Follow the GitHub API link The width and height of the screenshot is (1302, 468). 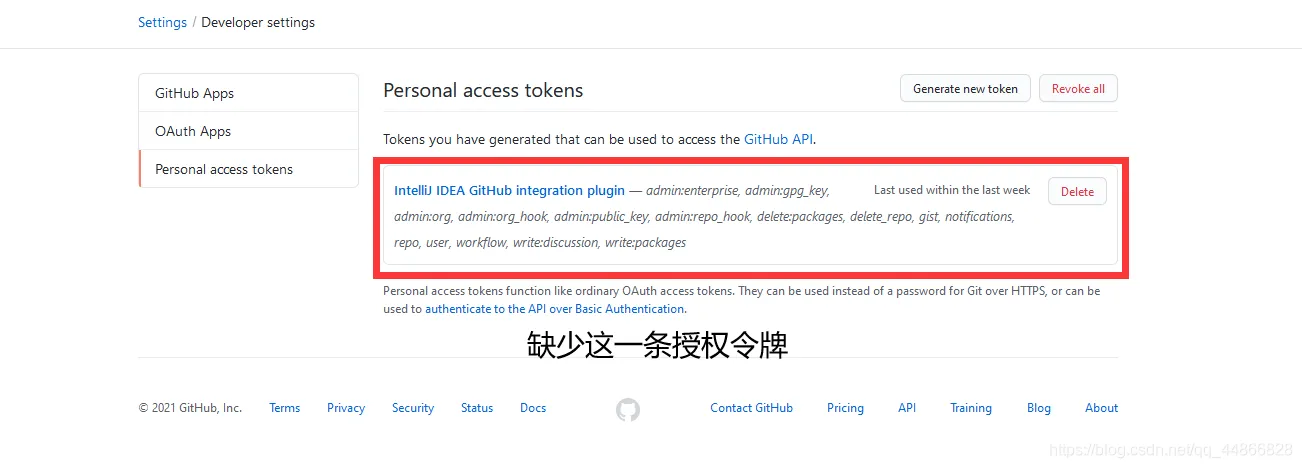[778, 139]
